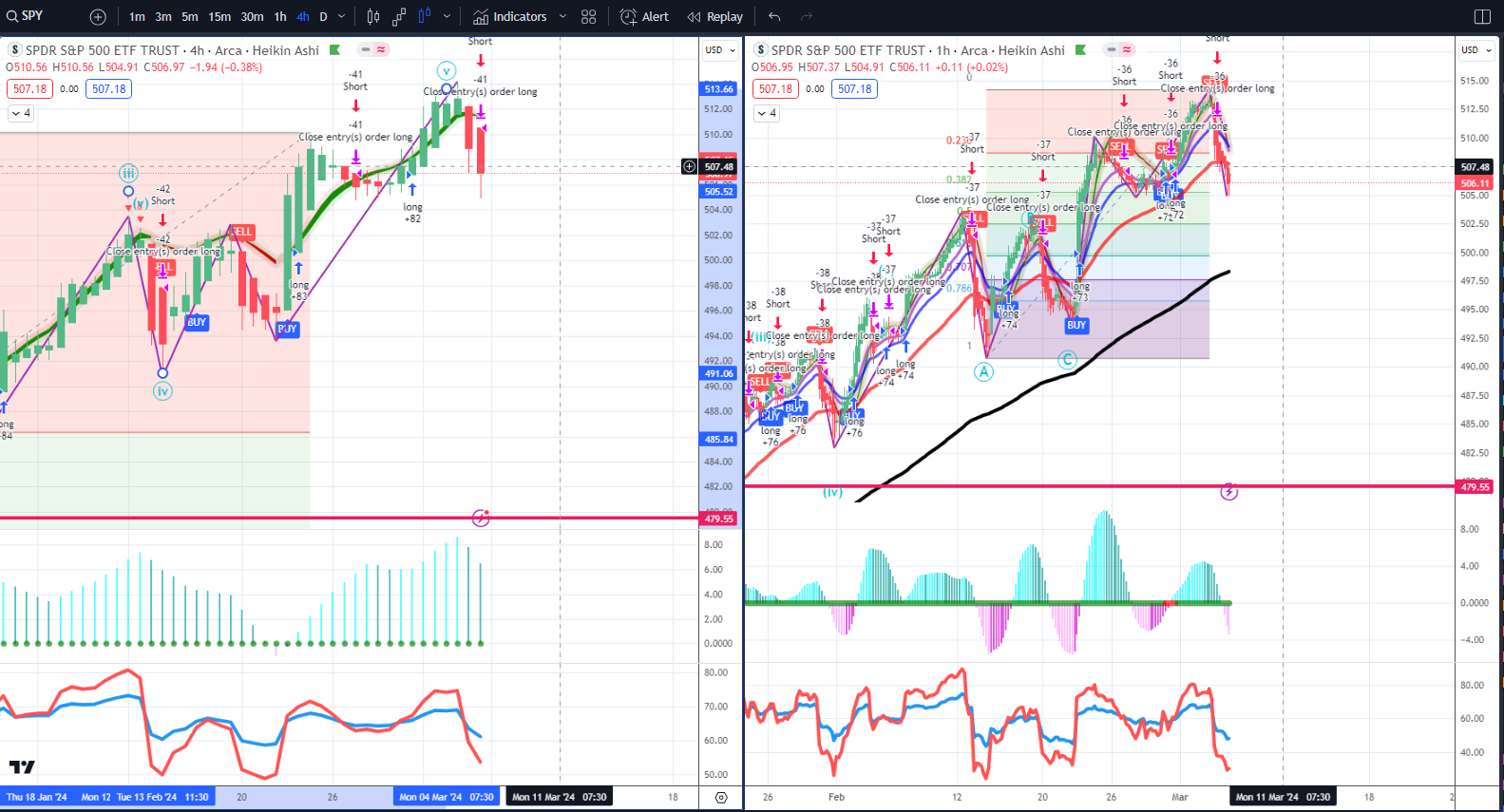Click 506.11 last price label on 1h chart
The image size is (1504, 812).
pos(1475,183)
